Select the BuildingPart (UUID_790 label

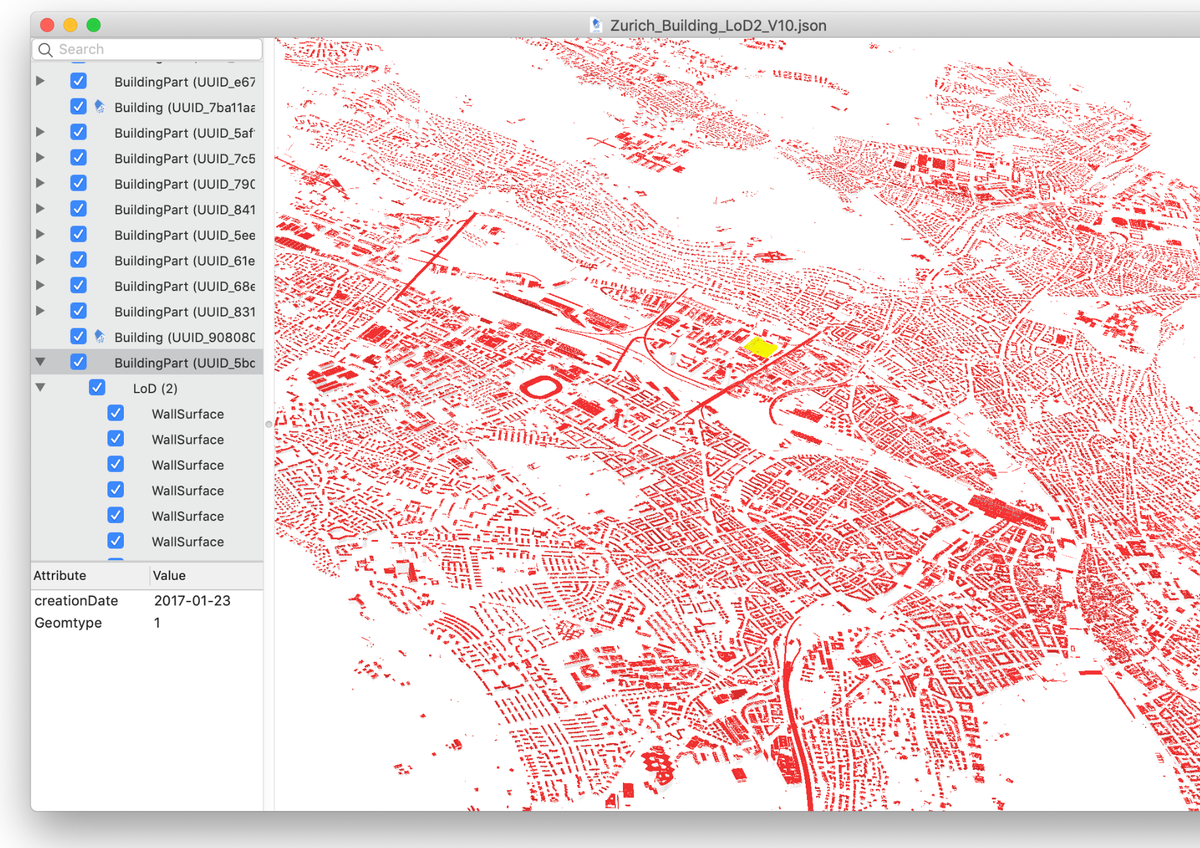pyautogui.click(x=185, y=184)
